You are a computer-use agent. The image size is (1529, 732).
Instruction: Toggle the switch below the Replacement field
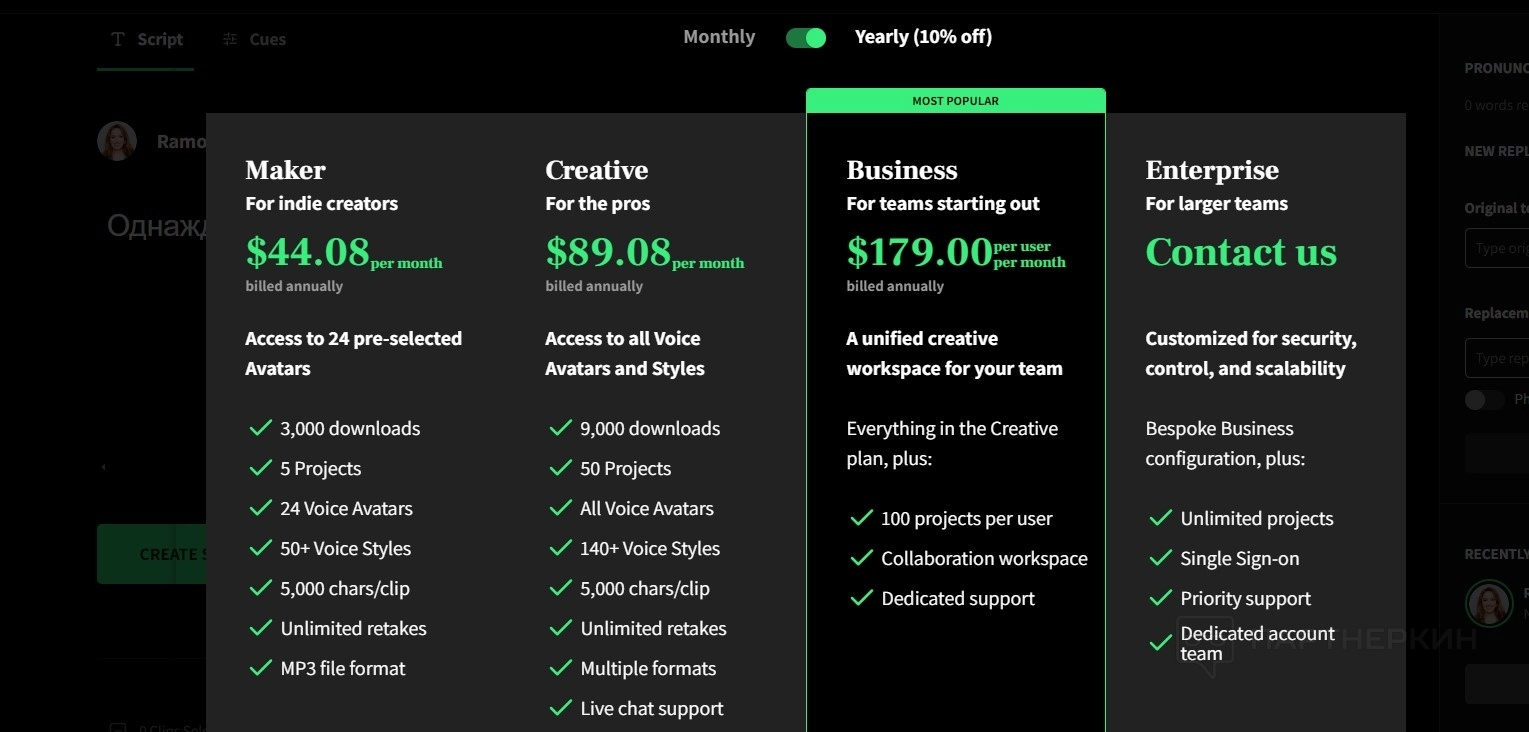1484,400
